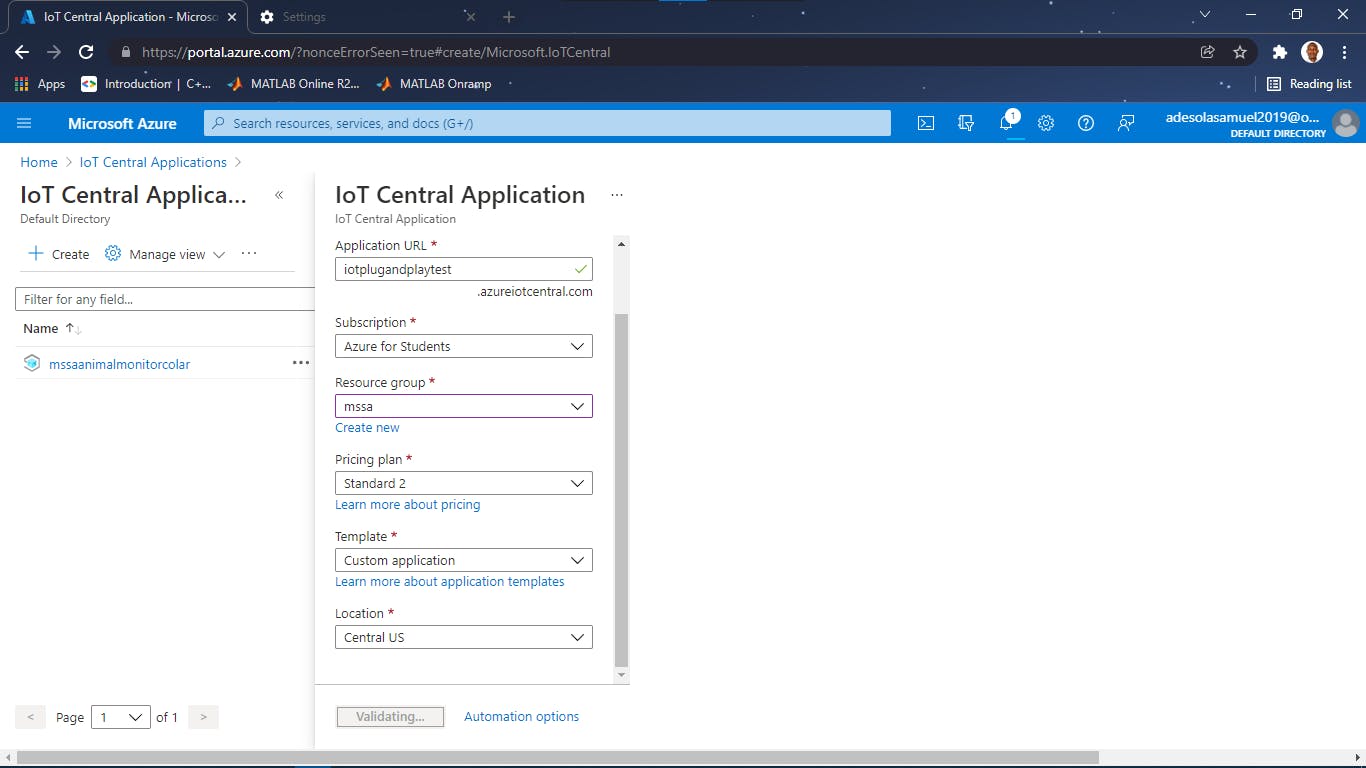Click the form scrollbar up arrow

tap(622, 243)
